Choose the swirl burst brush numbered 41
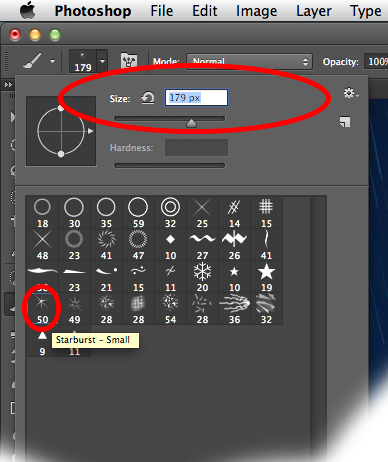Screen dimensions: 388x462 point(106,245)
